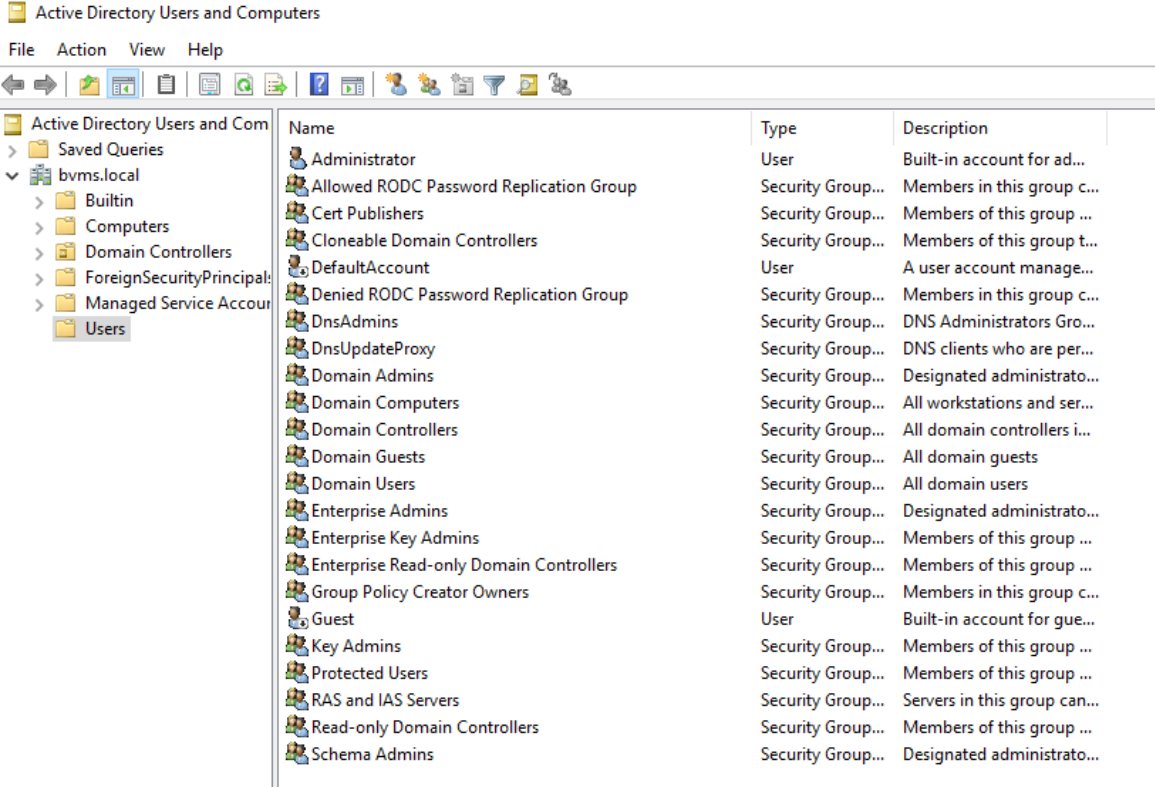Open the View menu
The width and height of the screenshot is (1155, 787).
tap(146, 49)
